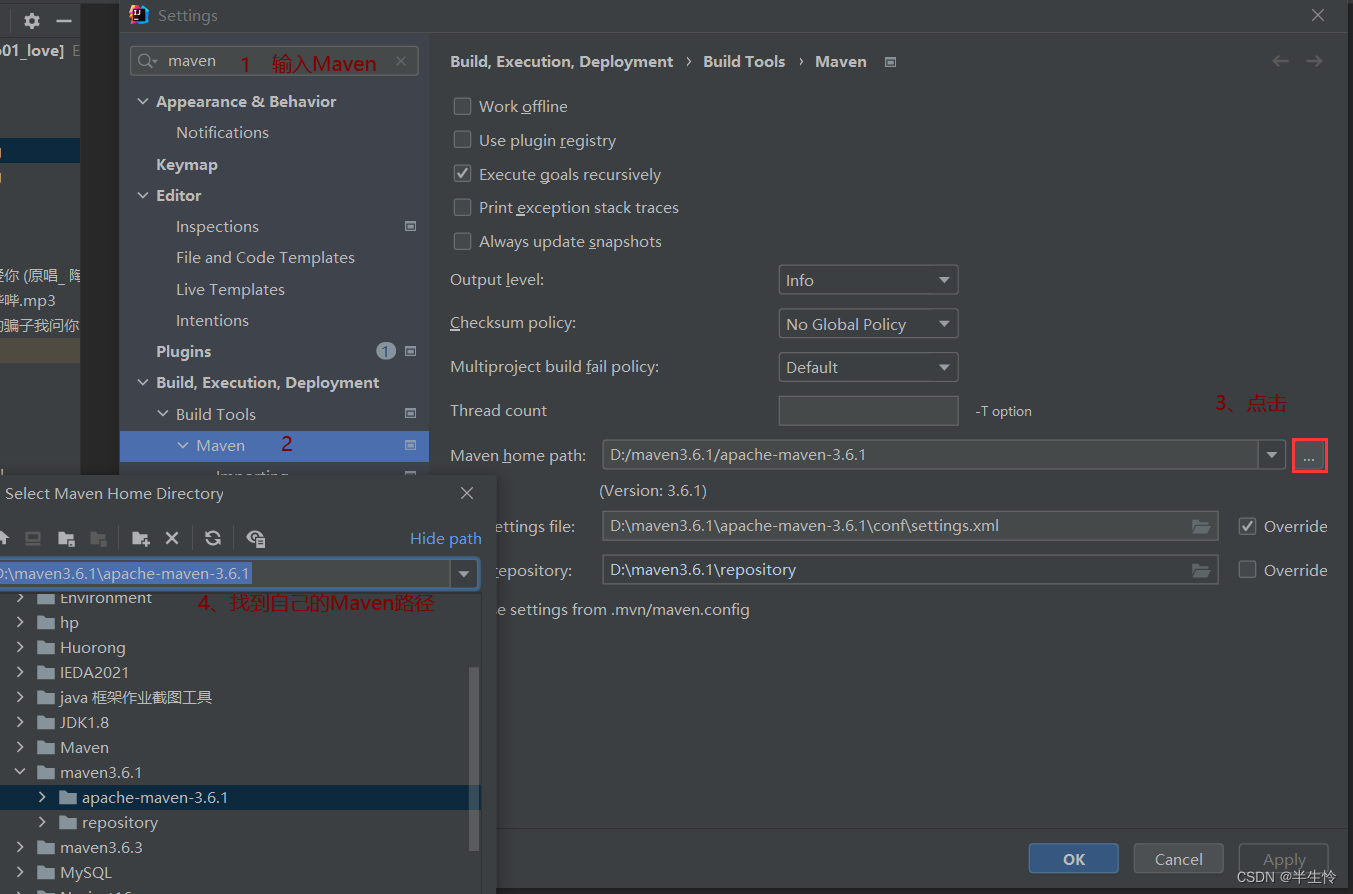Open Multiproject build fail policy dropdown
The image size is (1353, 894).
pos(868,367)
